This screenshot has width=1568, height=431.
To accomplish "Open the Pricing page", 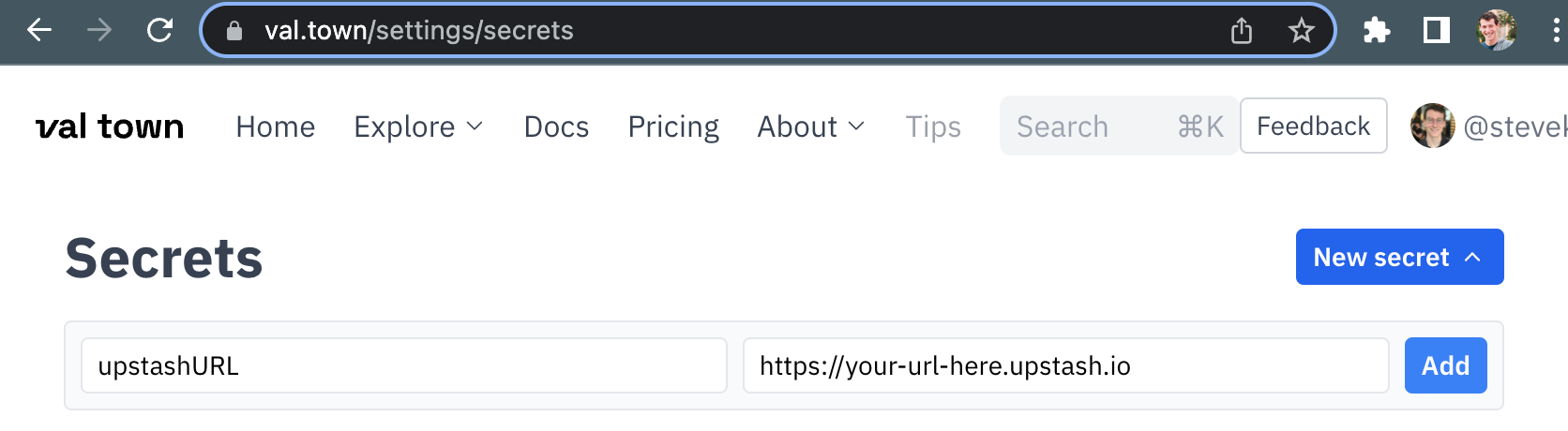I will click(x=673, y=126).
